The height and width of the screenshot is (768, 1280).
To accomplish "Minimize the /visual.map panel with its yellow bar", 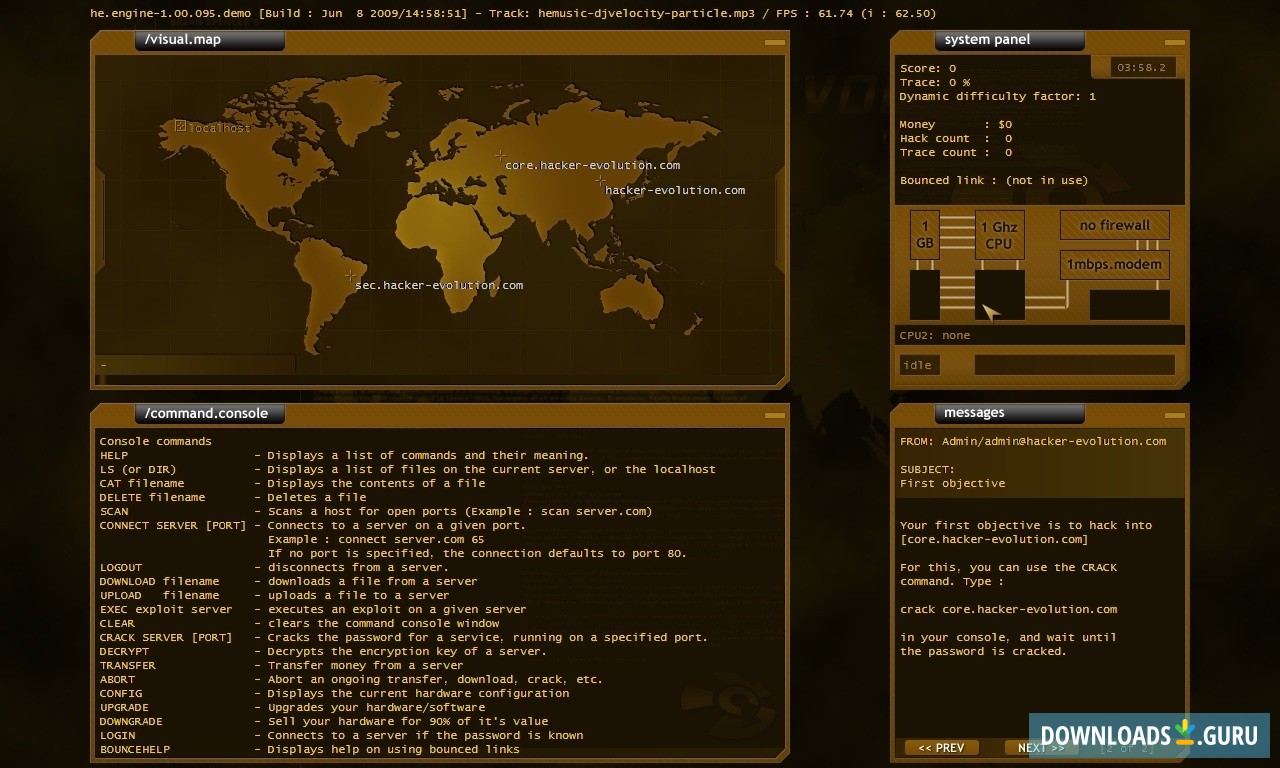I will pyautogui.click(x=775, y=43).
